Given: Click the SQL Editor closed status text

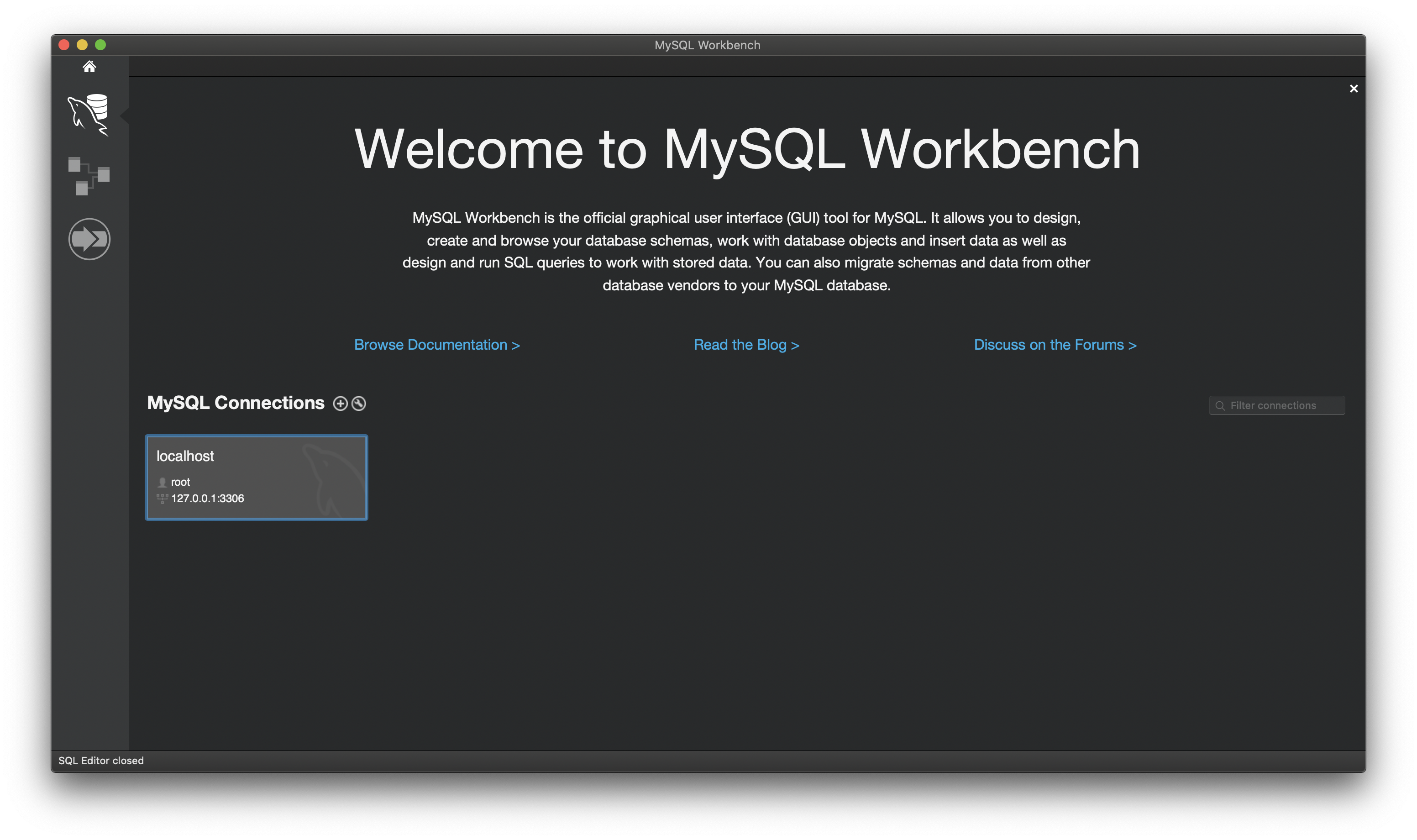Looking at the screenshot, I should (x=101, y=761).
